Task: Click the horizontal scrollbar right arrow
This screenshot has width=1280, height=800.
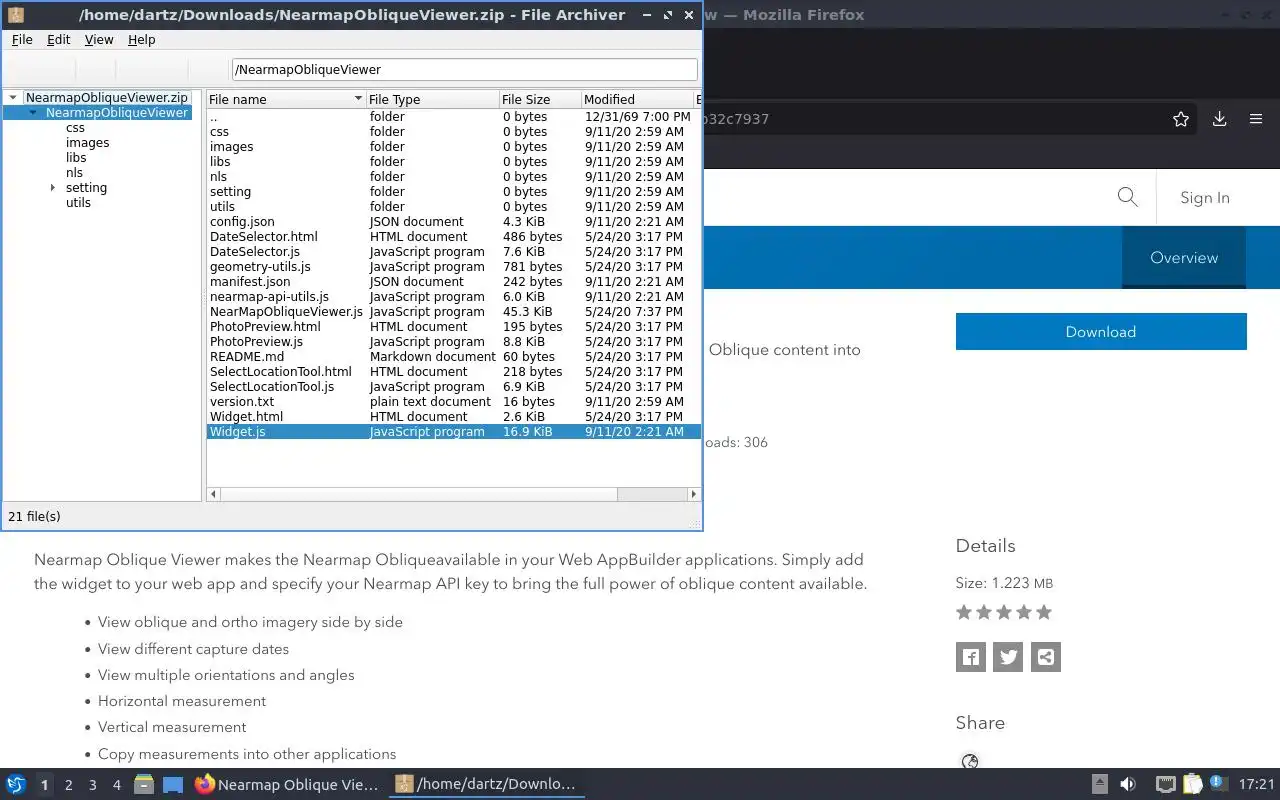Action: 694,494
